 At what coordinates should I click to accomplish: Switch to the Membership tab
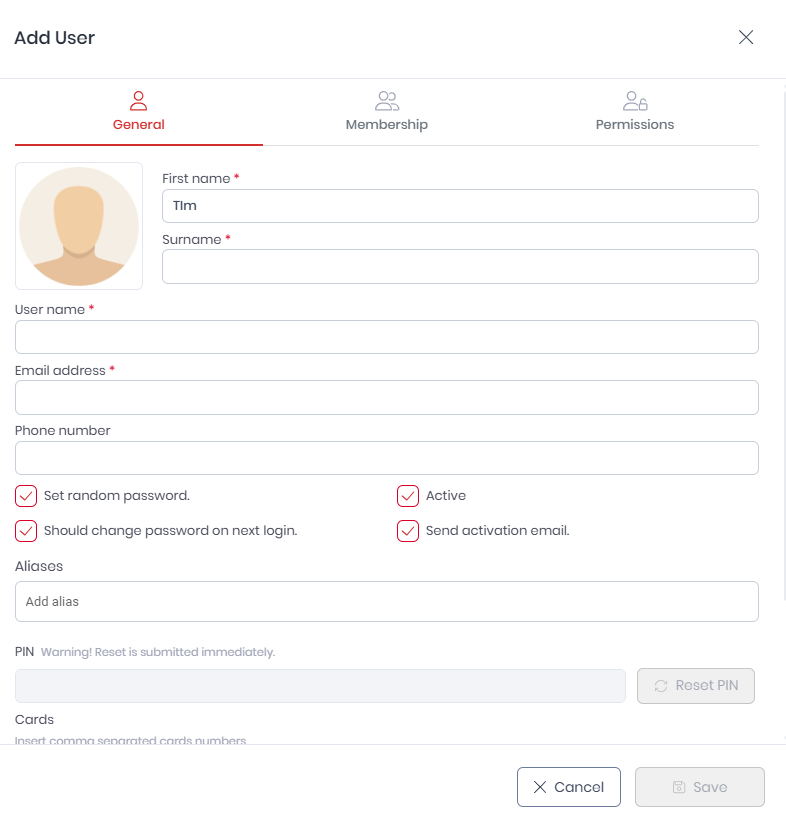click(387, 112)
